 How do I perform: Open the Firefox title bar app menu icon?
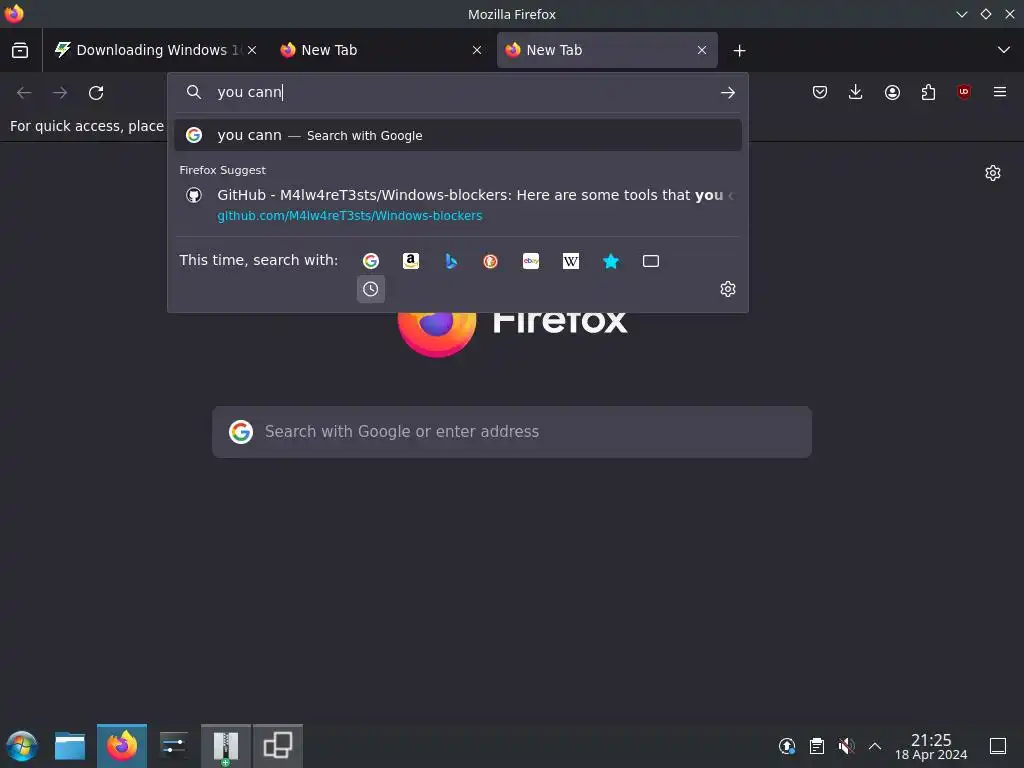pyautogui.click(x=14, y=14)
